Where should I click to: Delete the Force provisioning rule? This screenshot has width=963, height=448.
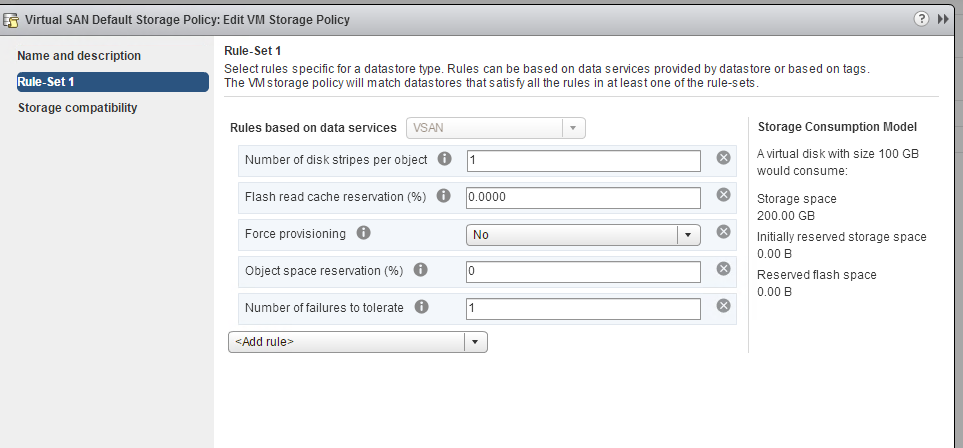click(723, 232)
